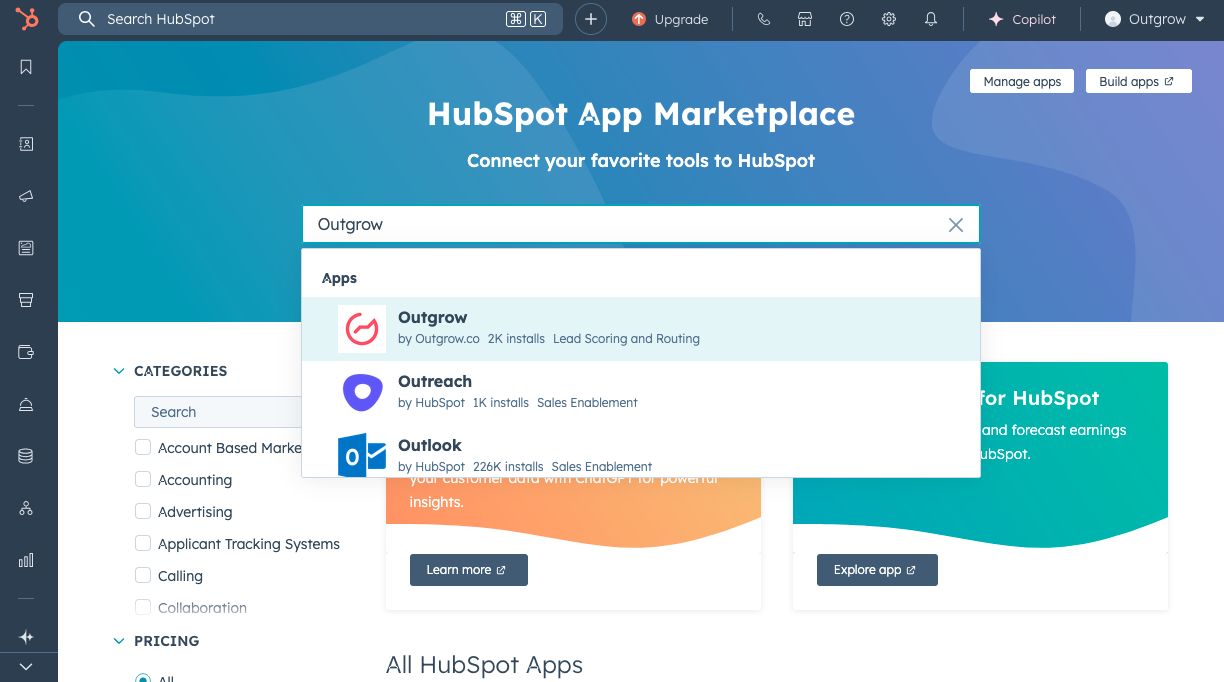Click the Apps heading in search results
This screenshot has height=682, width=1224.
click(x=340, y=278)
